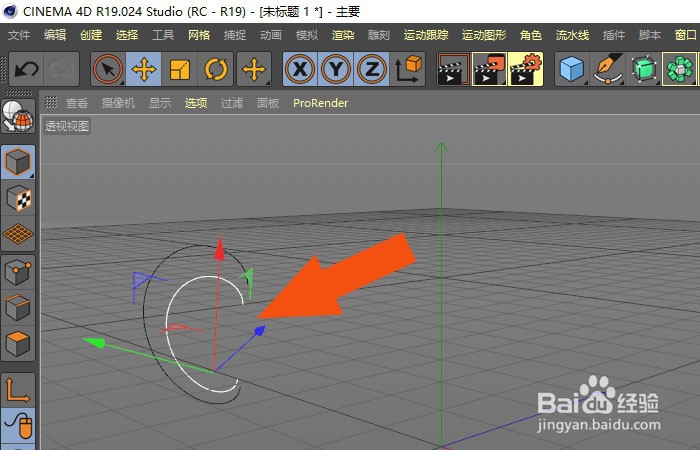Toggle Enable Axis mode icon

click(x=18, y=390)
